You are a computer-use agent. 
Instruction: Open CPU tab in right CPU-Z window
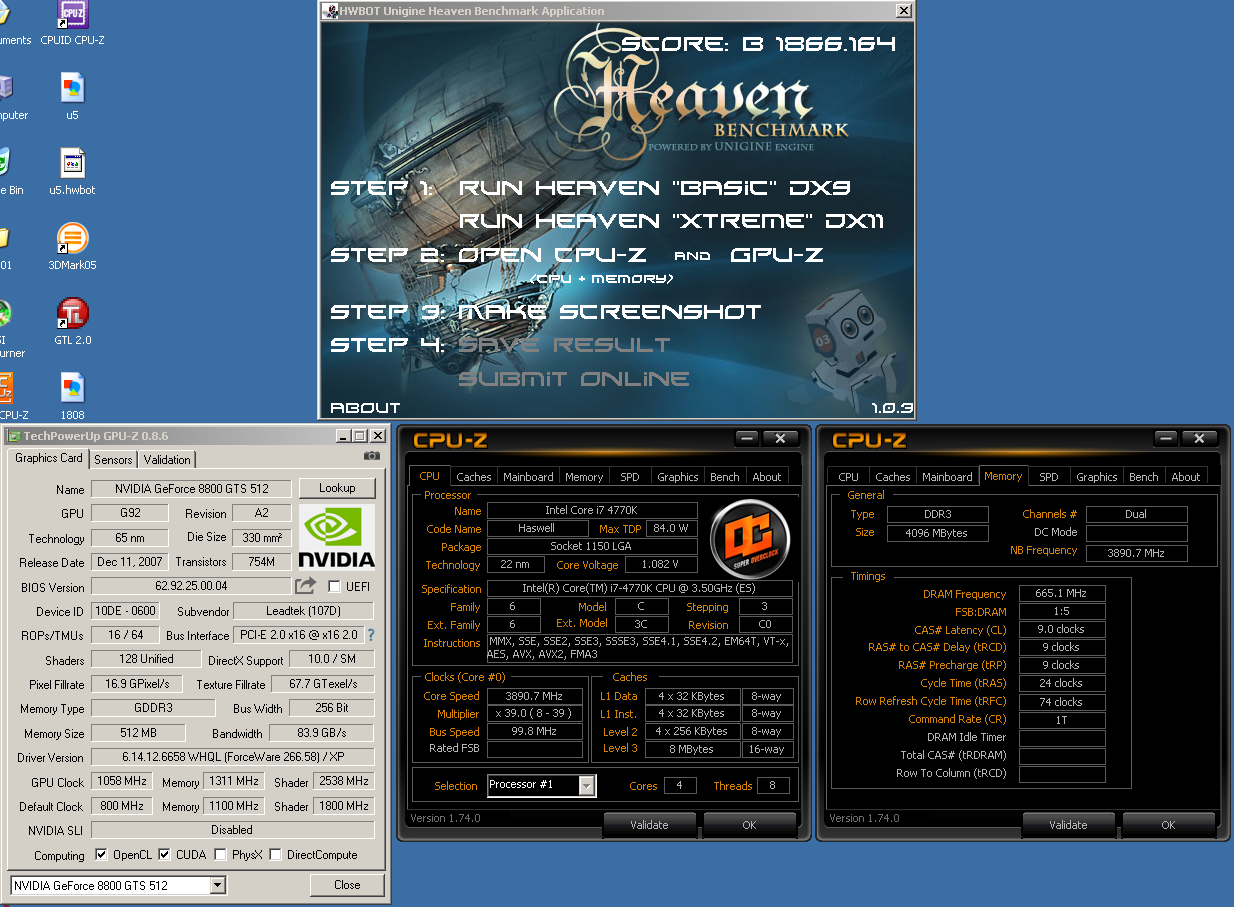849,477
